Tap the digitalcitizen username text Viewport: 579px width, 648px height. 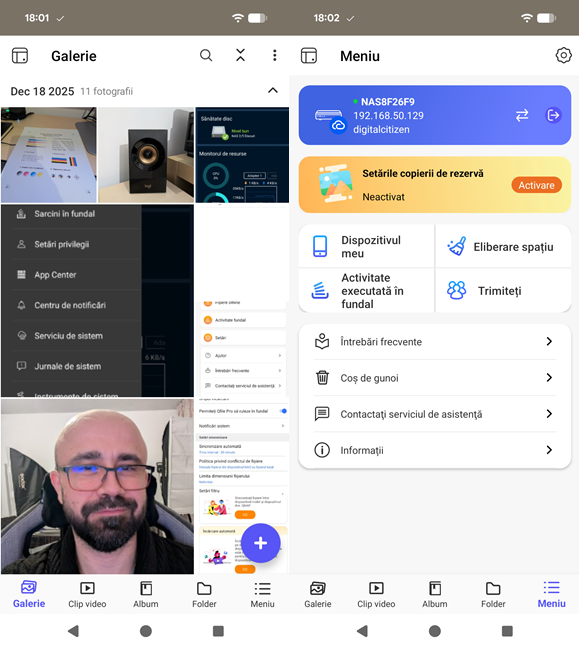[381, 129]
